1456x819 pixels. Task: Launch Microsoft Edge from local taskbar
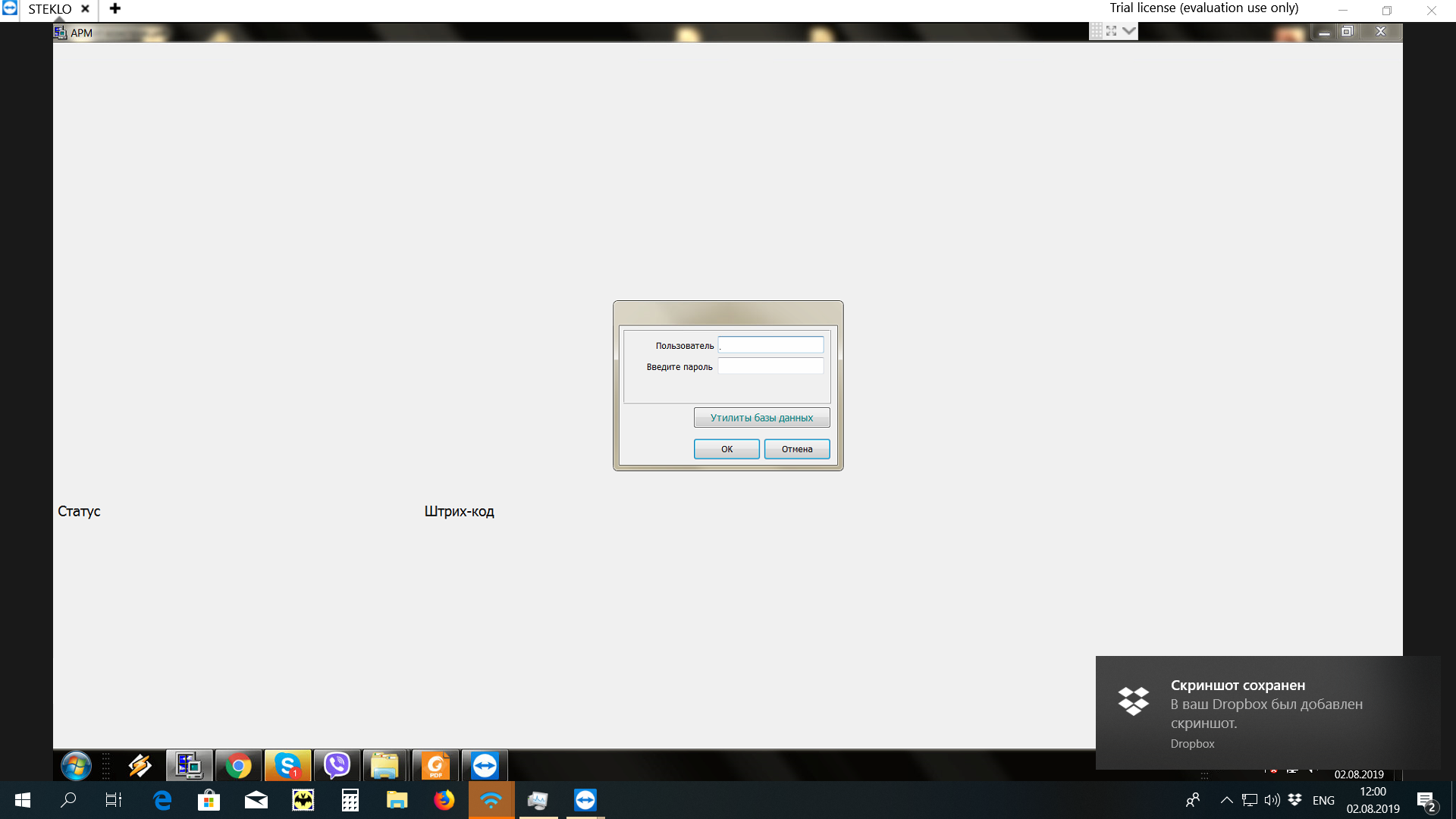[162, 800]
